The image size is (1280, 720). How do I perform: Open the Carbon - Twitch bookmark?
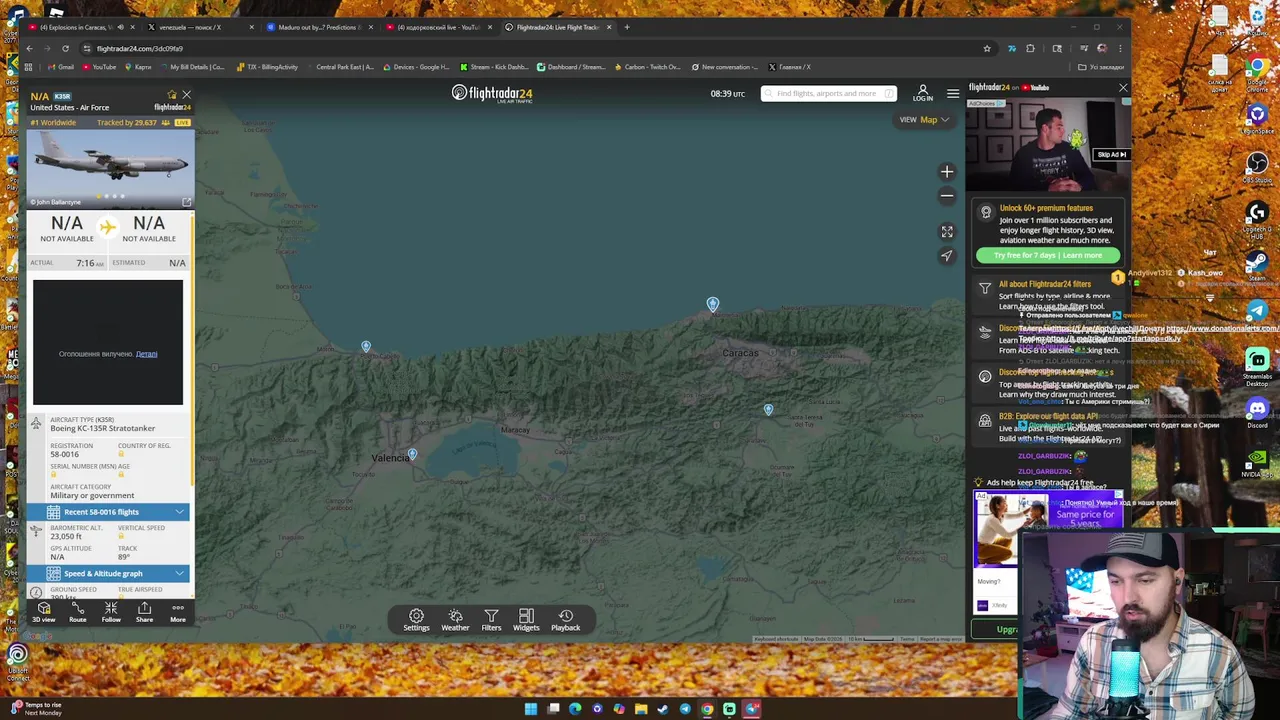click(646, 67)
